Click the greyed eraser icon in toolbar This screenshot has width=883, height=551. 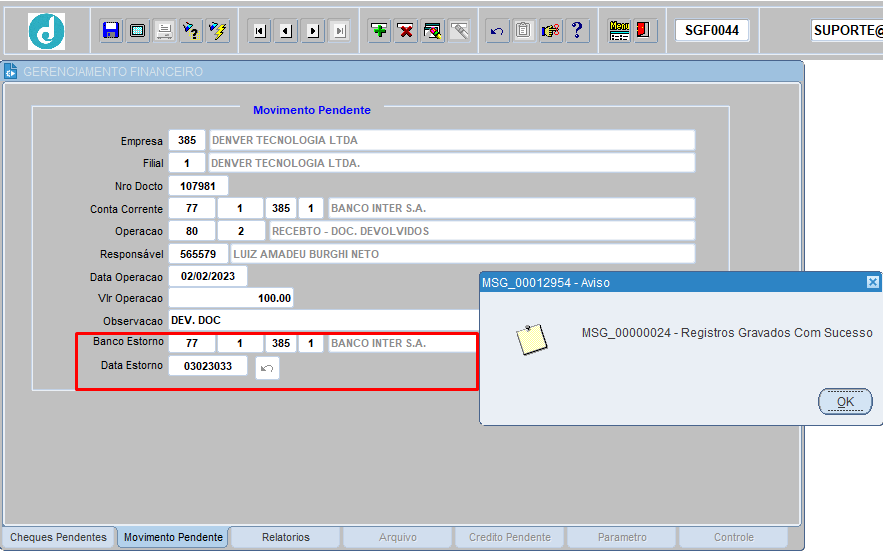click(x=460, y=30)
